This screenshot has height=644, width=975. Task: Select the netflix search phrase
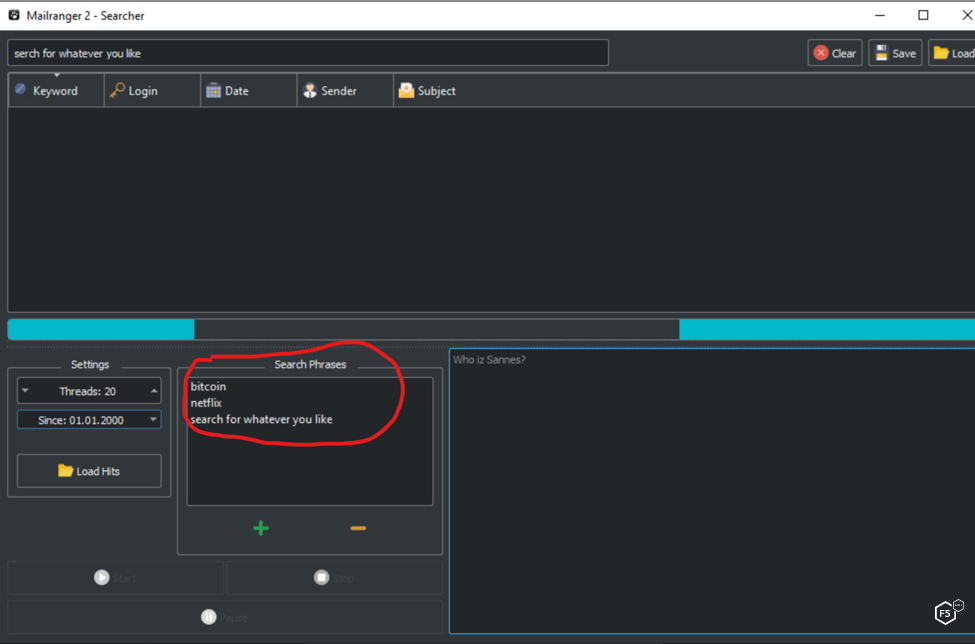[206, 403]
